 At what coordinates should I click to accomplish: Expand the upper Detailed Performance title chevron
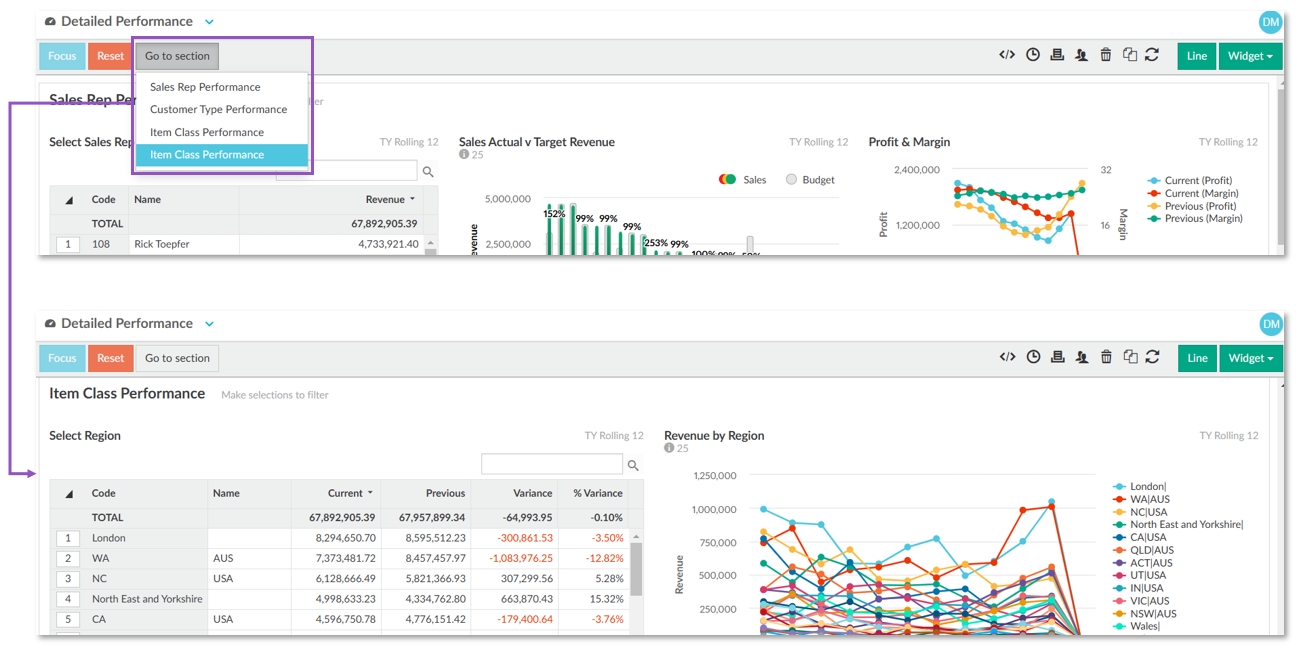(209, 22)
